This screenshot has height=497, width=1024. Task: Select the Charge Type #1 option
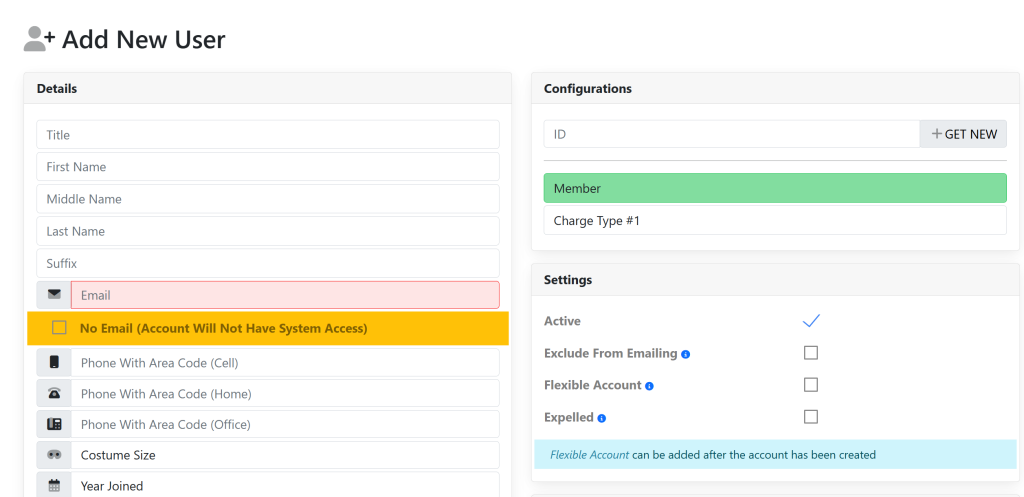coord(775,220)
